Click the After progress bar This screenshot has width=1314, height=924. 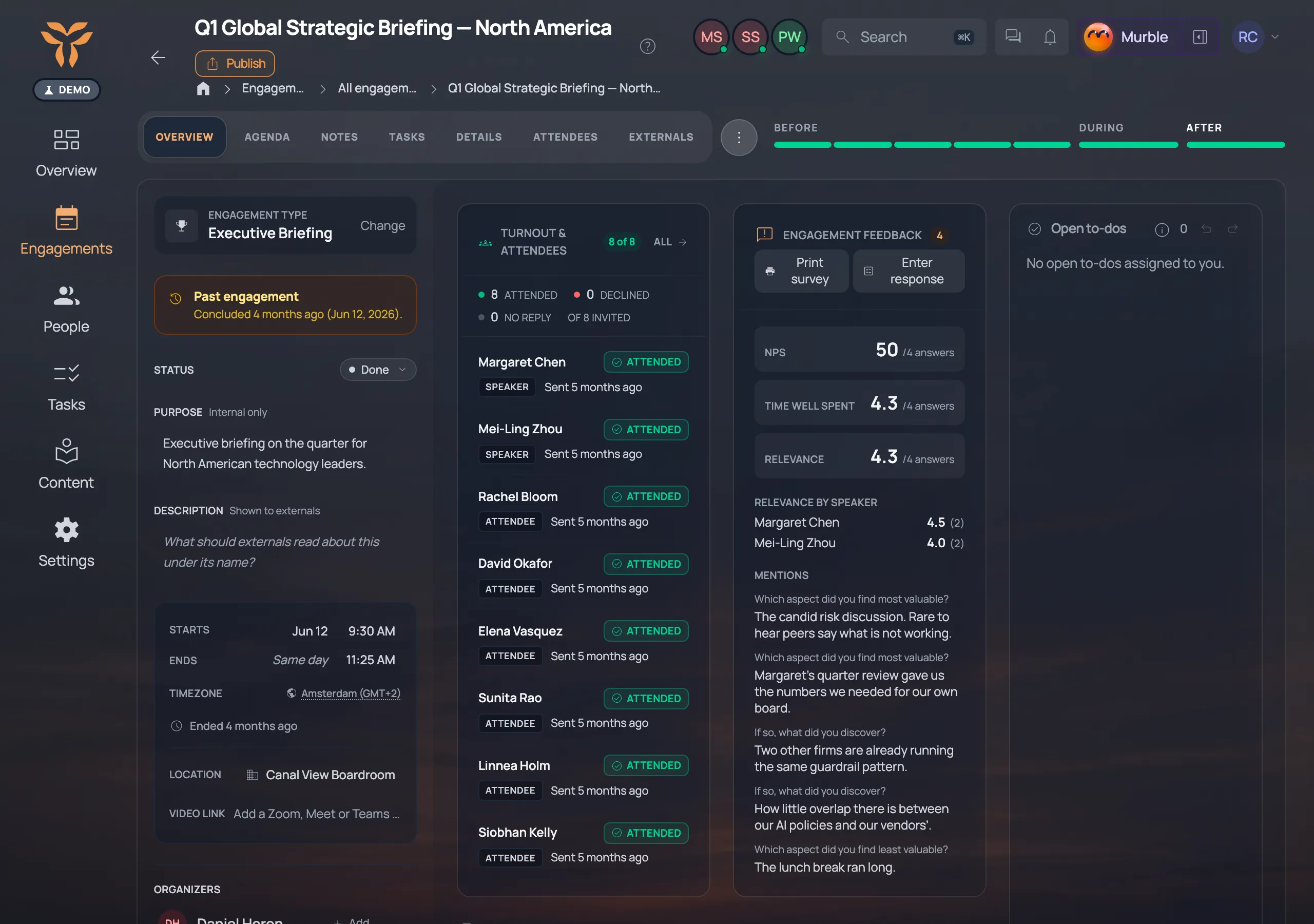(1235, 145)
